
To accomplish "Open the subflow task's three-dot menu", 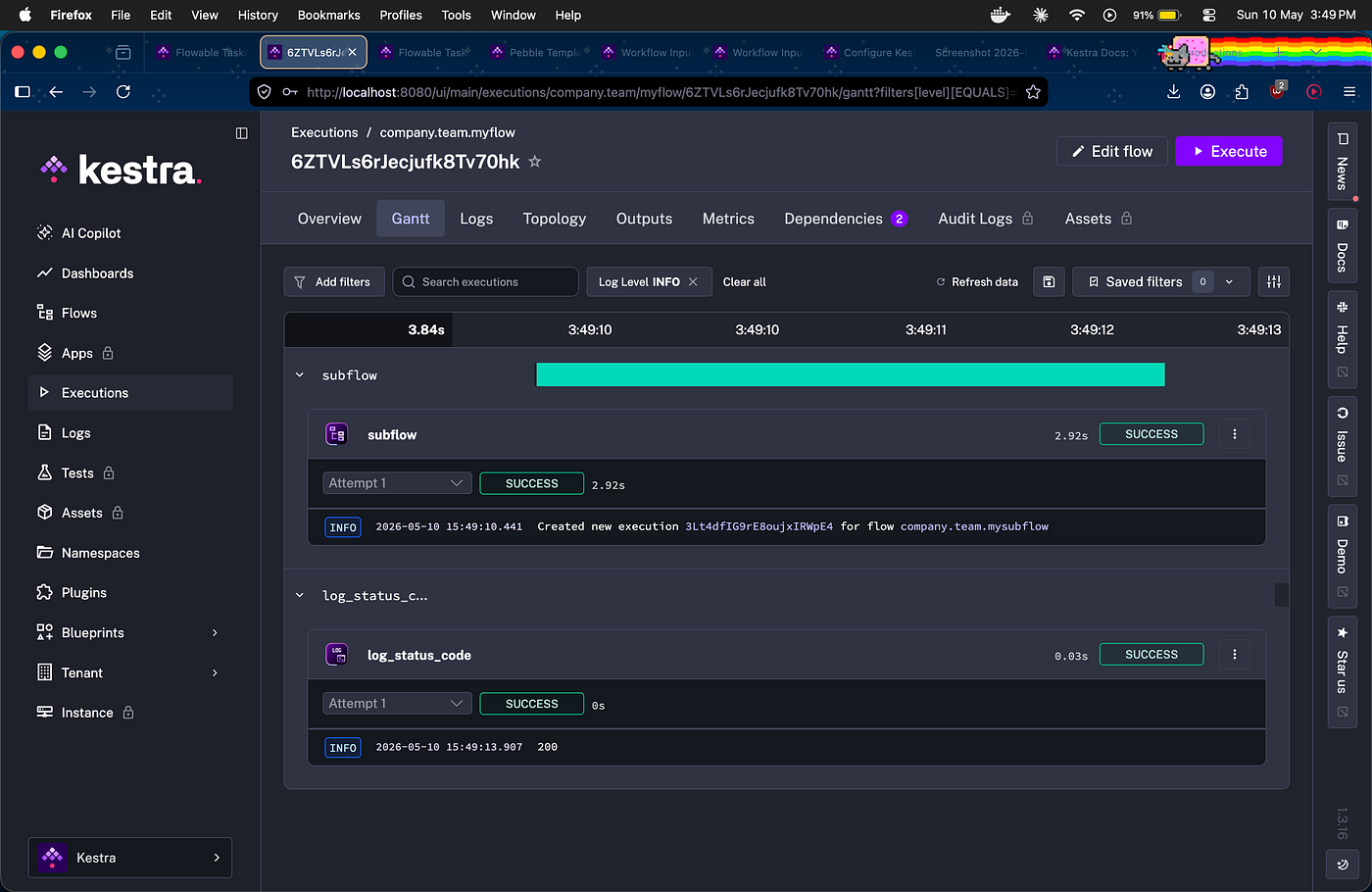I will [x=1235, y=434].
